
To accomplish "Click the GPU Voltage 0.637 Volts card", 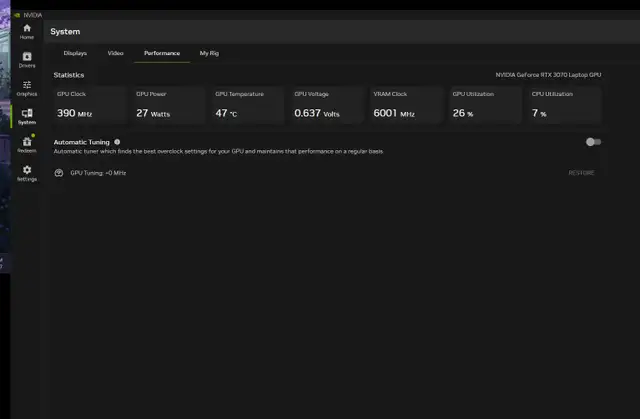I will (x=327, y=105).
